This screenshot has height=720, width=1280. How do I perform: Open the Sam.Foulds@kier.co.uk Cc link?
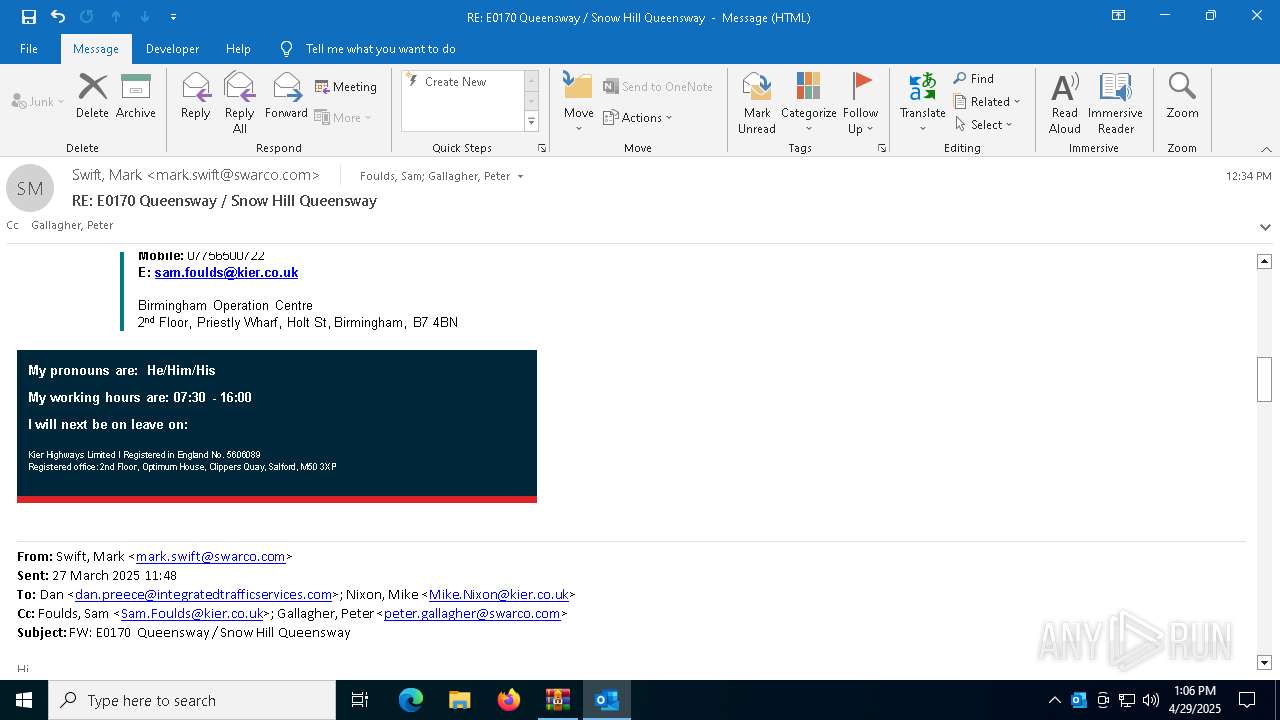point(192,613)
